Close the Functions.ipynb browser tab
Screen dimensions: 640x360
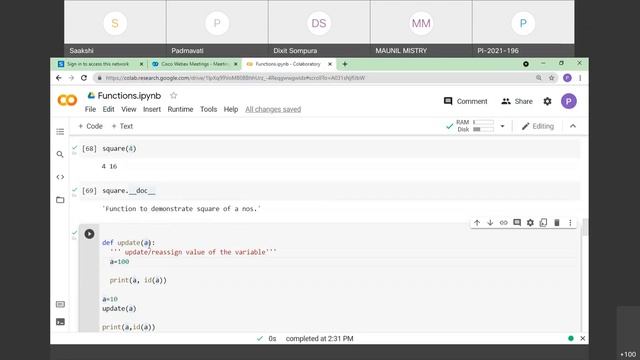pyautogui.click(x=330, y=64)
